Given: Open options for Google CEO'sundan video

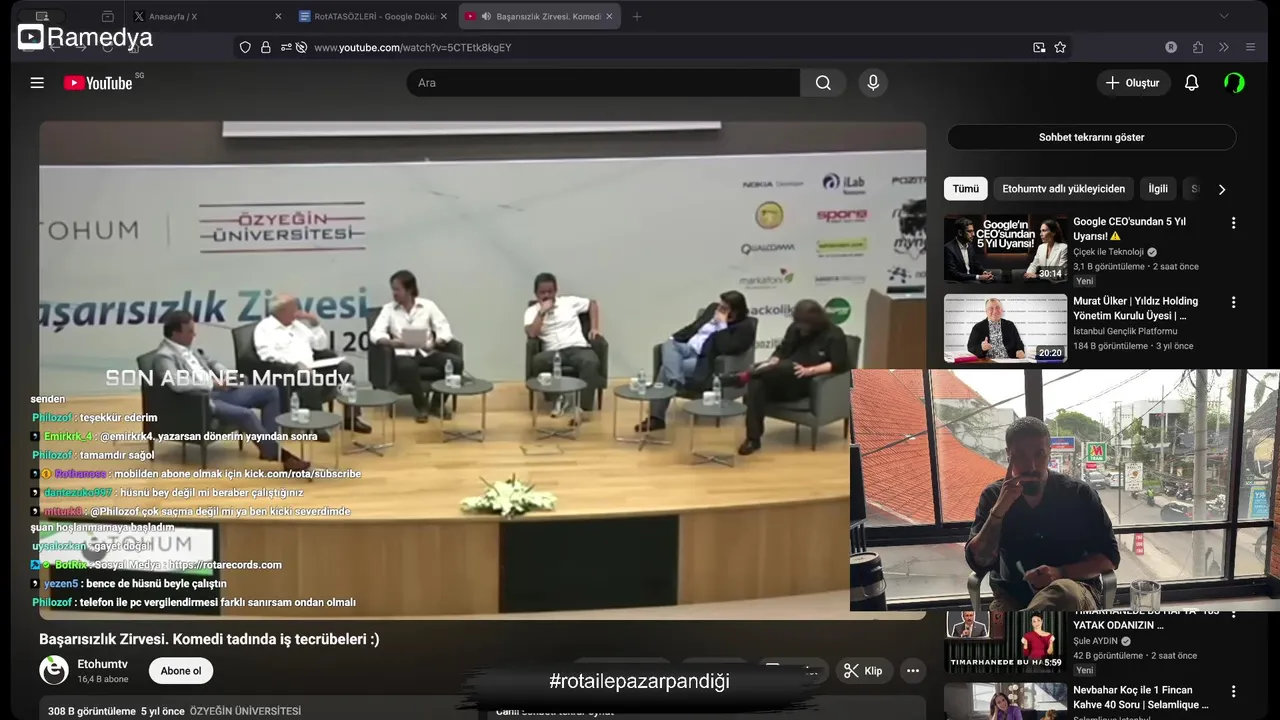Looking at the screenshot, I should (x=1233, y=223).
